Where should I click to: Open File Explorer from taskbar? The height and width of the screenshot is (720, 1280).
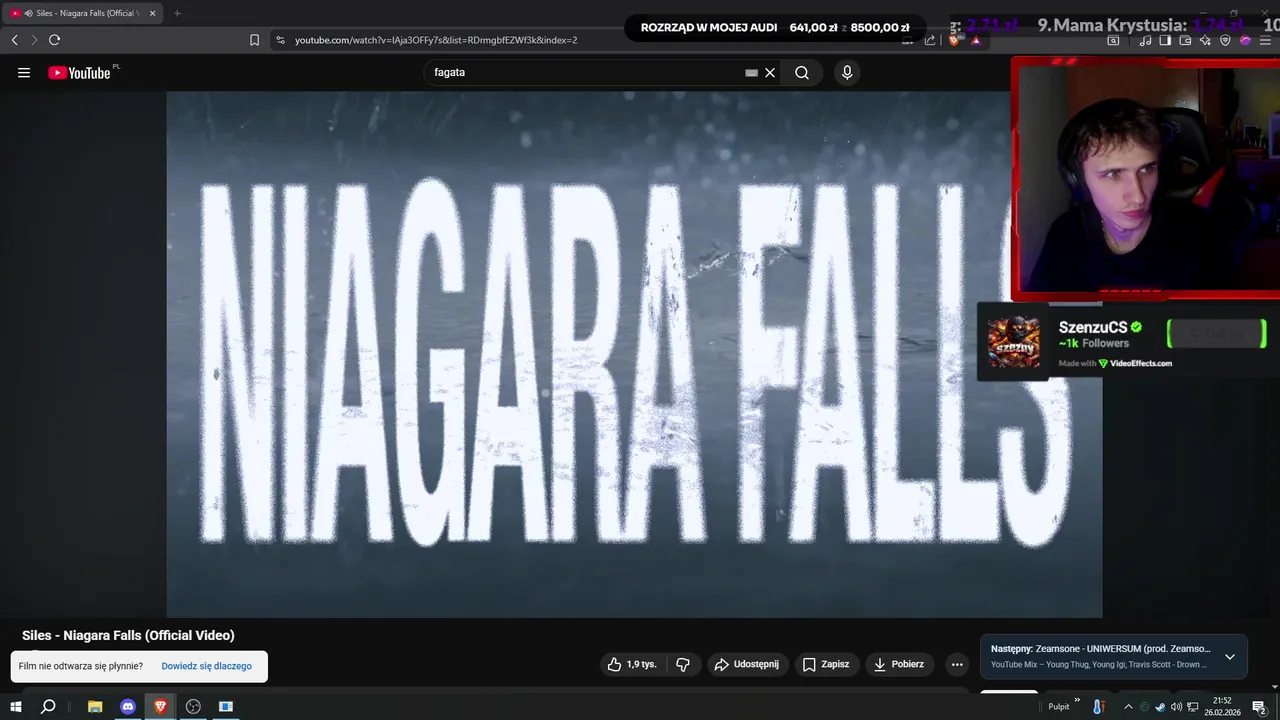[x=95, y=706]
